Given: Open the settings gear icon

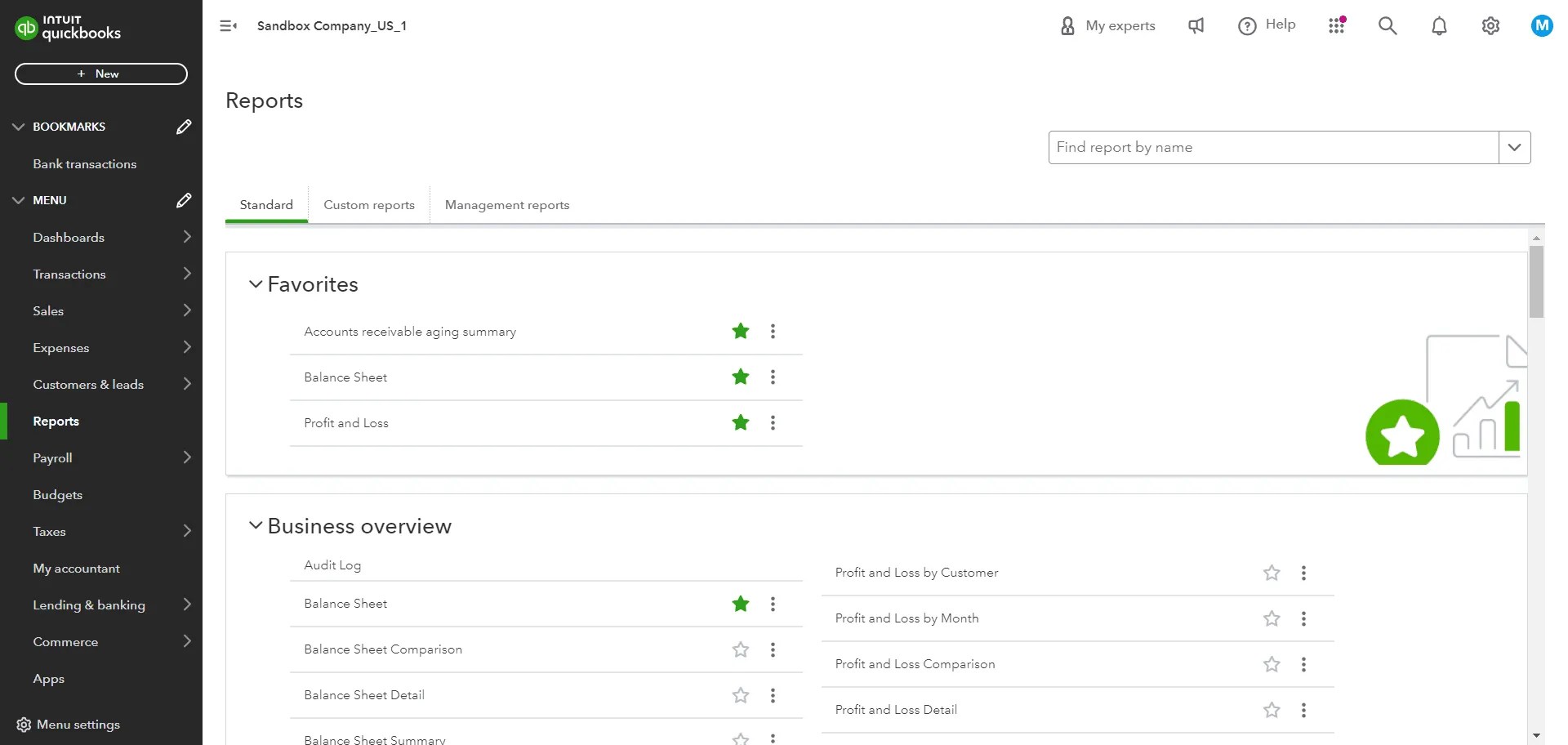Looking at the screenshot, I should (x=1490, y=26).
